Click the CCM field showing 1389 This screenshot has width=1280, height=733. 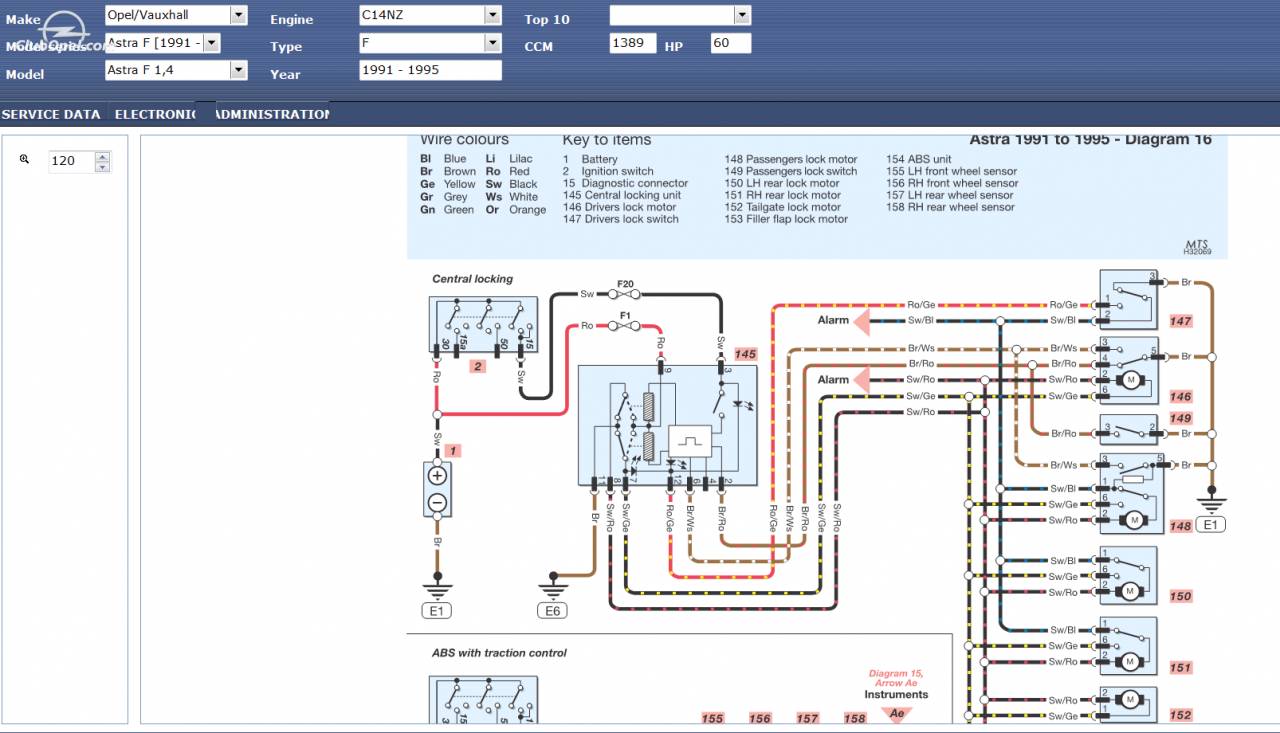point(633,43)
